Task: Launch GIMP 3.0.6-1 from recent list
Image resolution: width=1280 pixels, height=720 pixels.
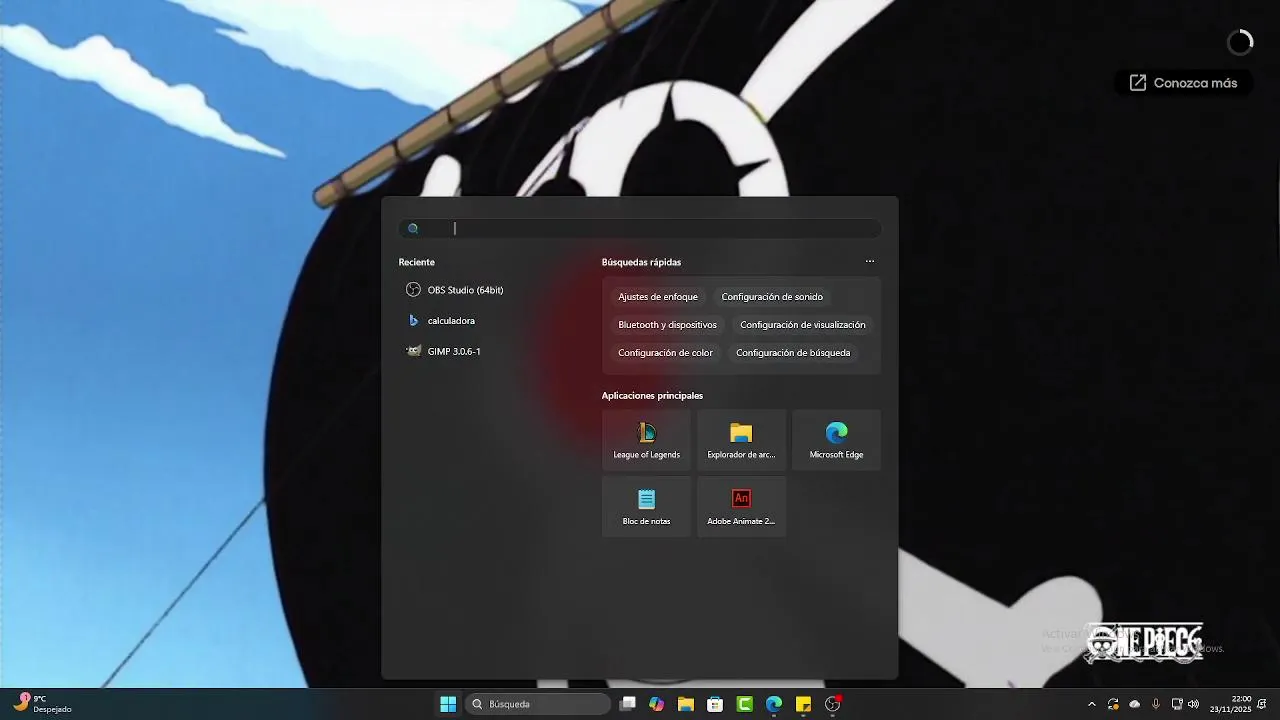Action: tap(444, 352)
